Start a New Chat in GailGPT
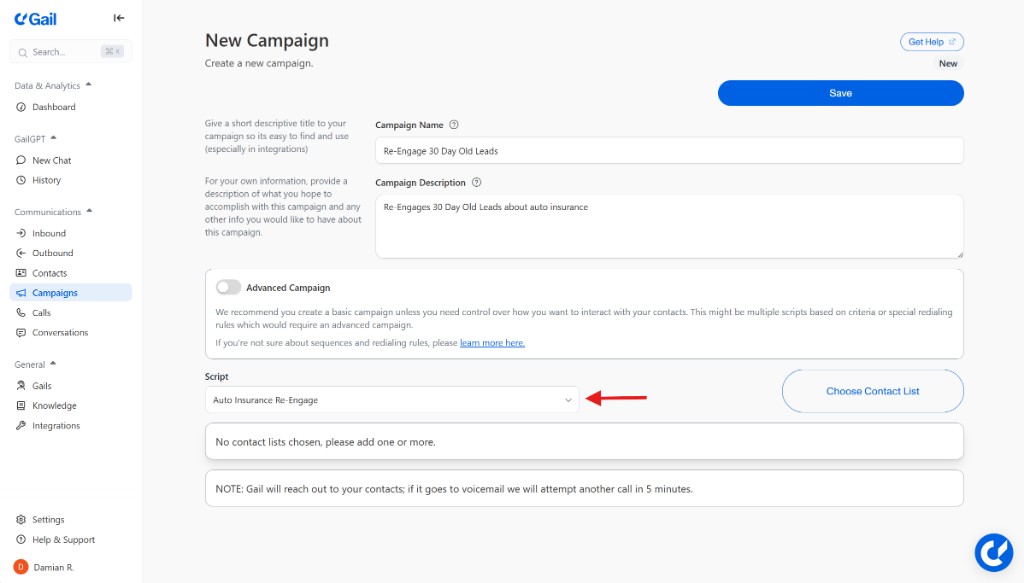 click(x=47, y=160)
